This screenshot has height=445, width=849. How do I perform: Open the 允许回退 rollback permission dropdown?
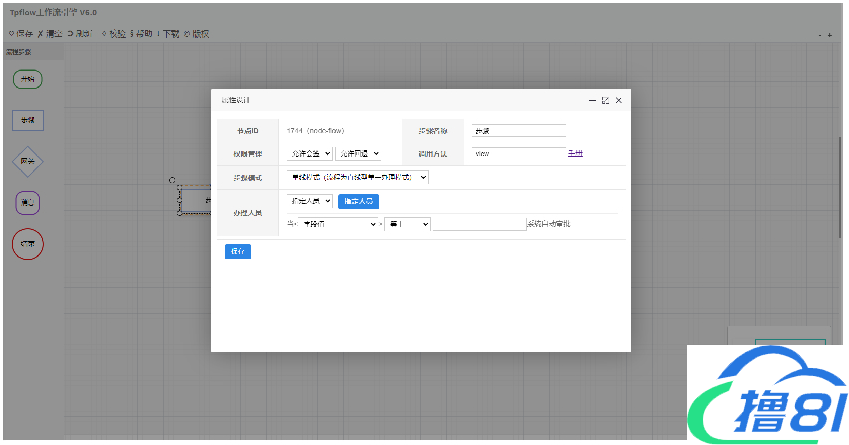tap(358, 154)
